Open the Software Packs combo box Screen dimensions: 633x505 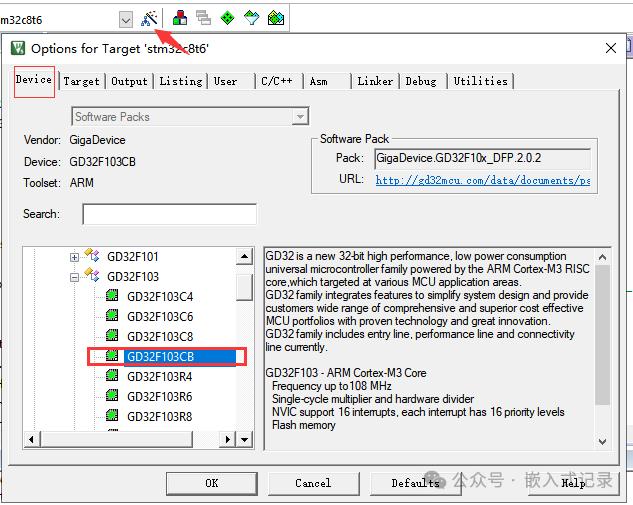pos(190,117)
